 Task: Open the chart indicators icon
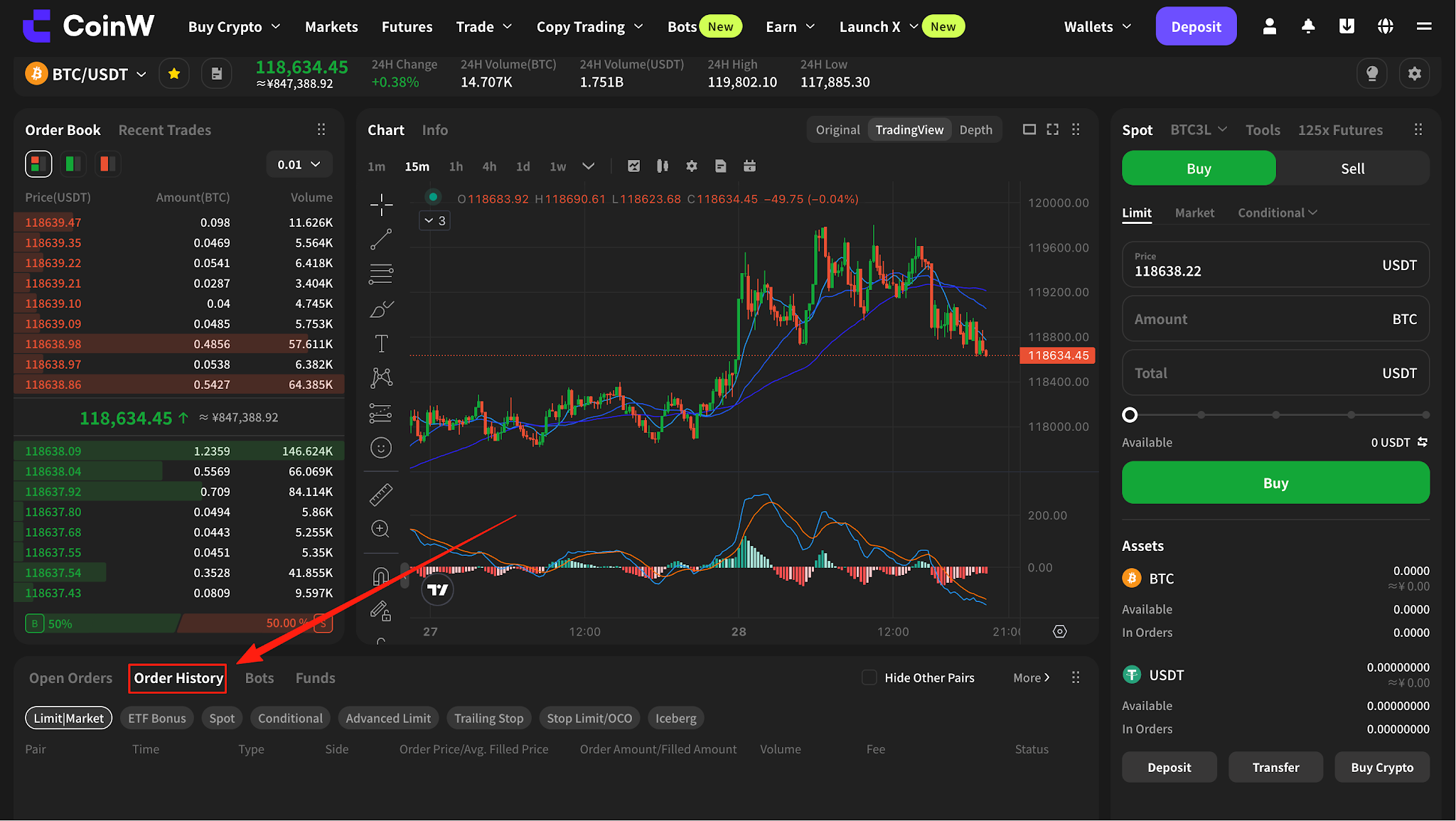pos(633,166)
